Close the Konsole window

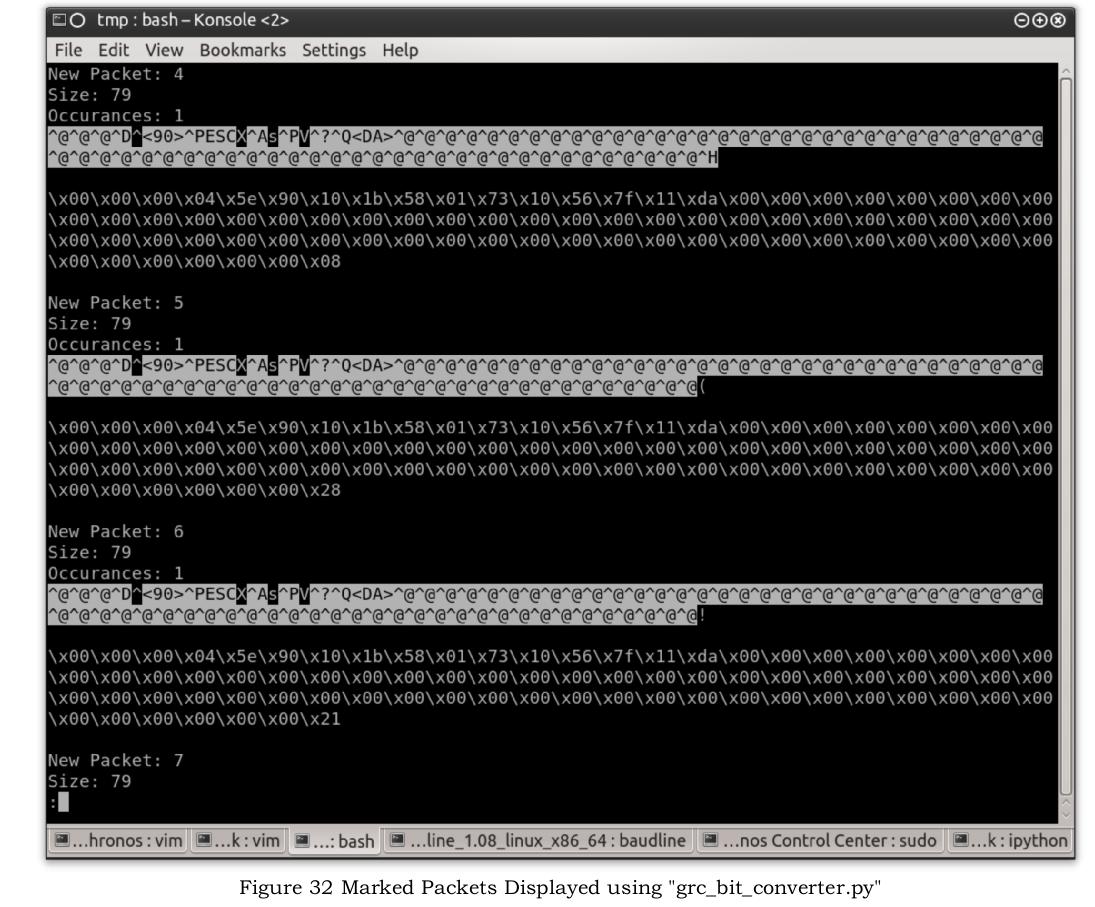[x=1058, y=20]
